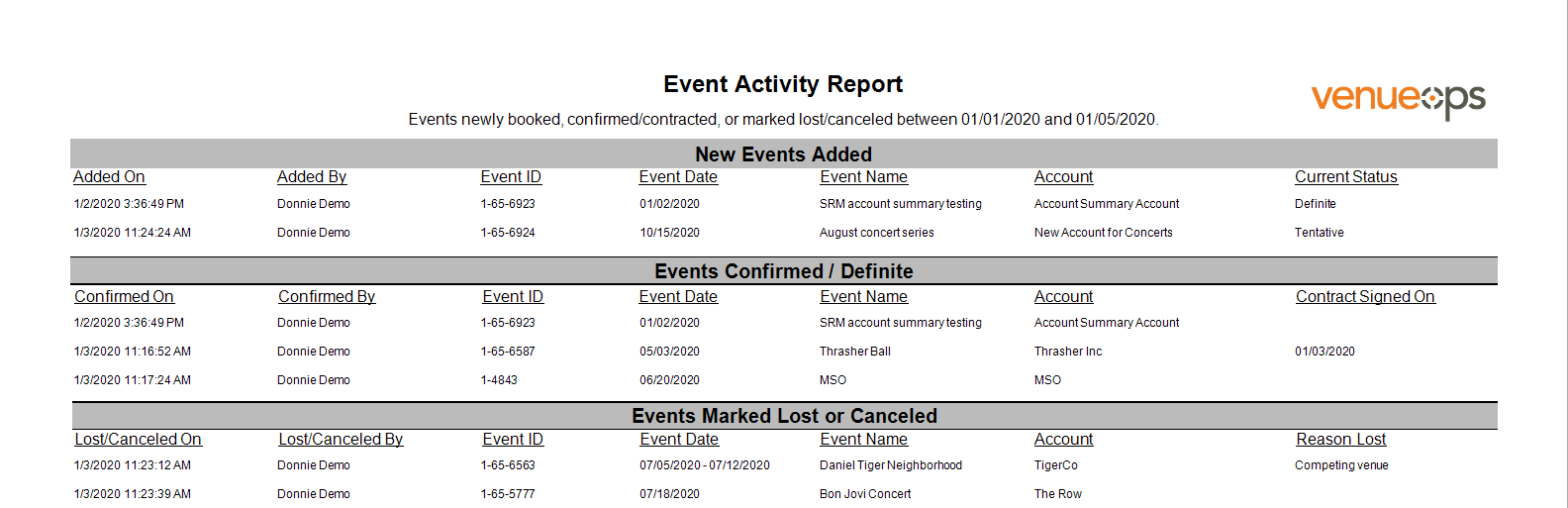Click the Events Marked Lost or Canceled banner
The image size is (1568, 508).
point(784,416)
